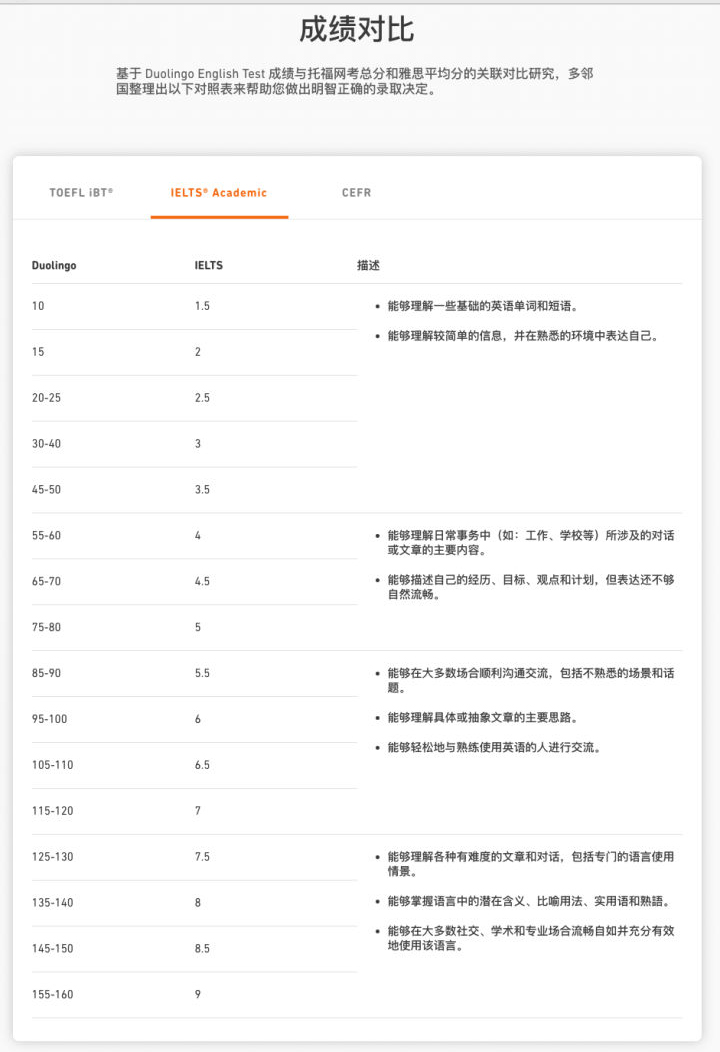Select IELTS score 7.5 cell

tap(202, 857)
